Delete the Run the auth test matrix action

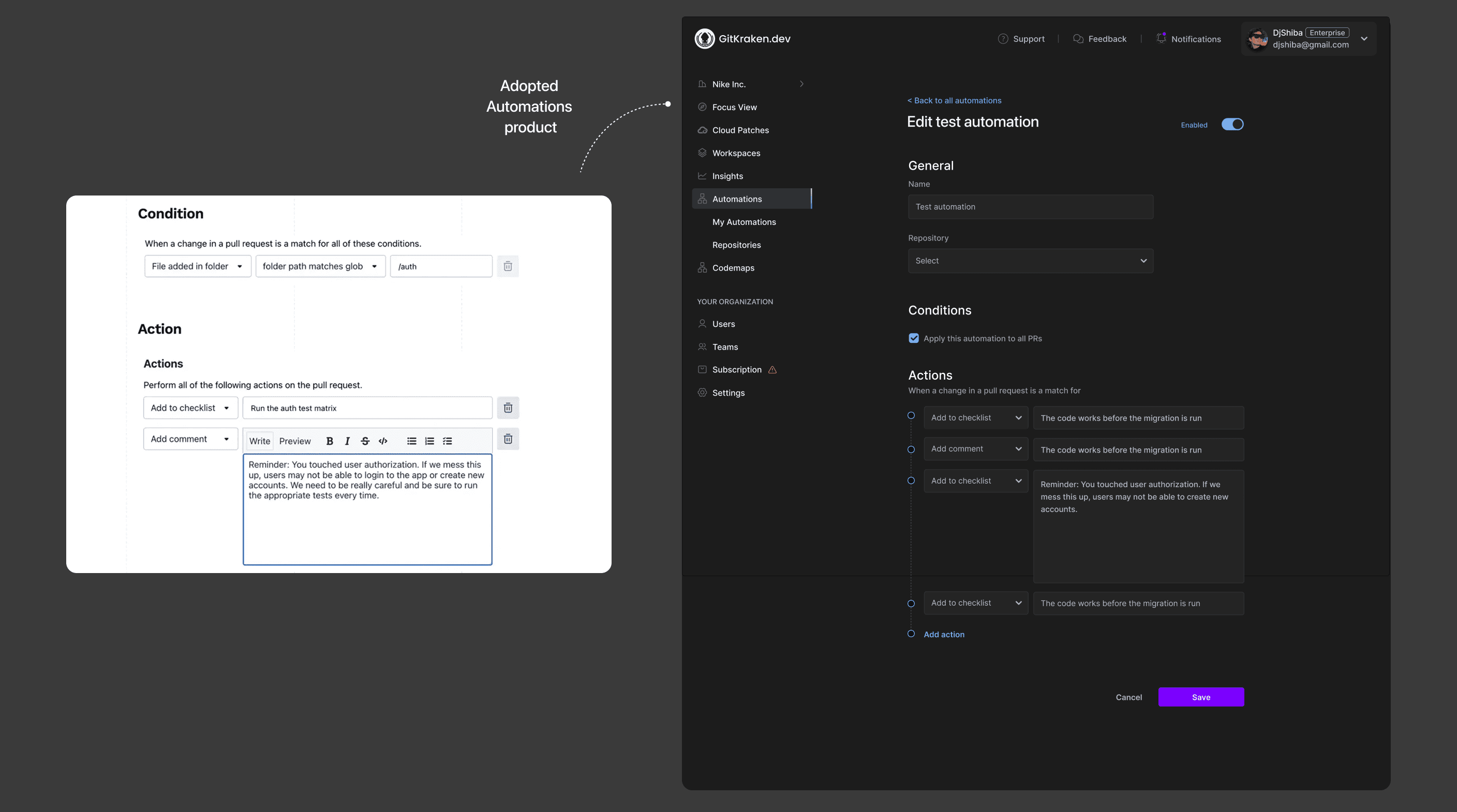[508, 408]
